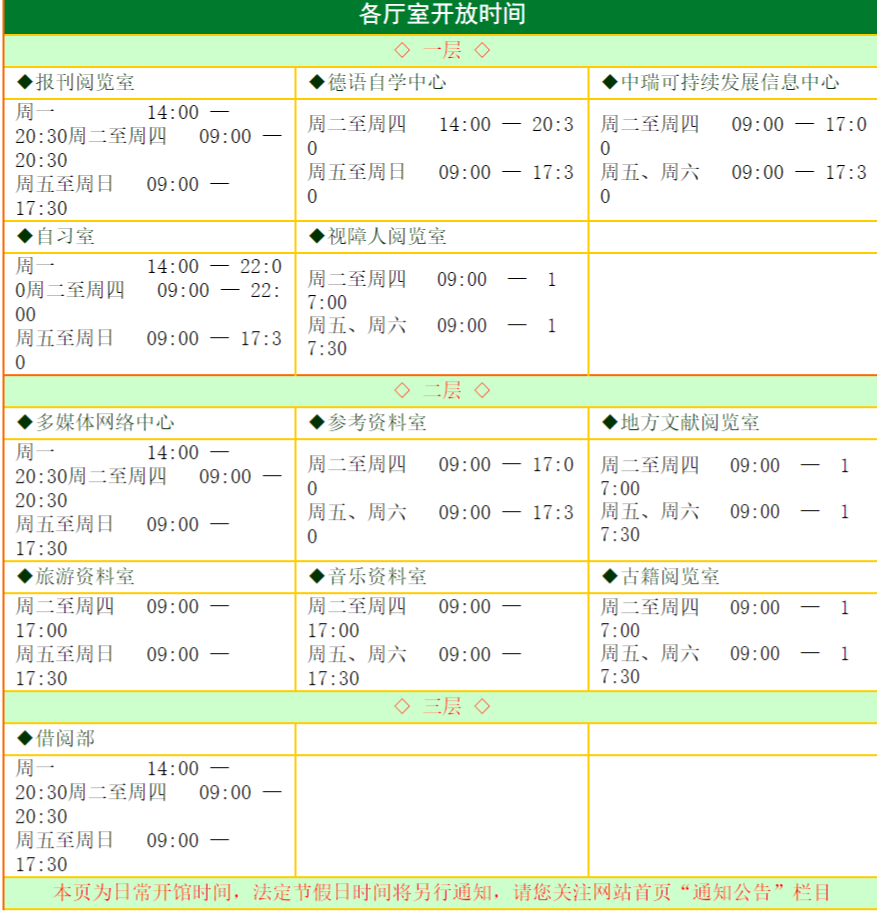877x911 pixels.
Task: Click the diamond icon before 古籍阅览室
Action: [x=610, y=577]
